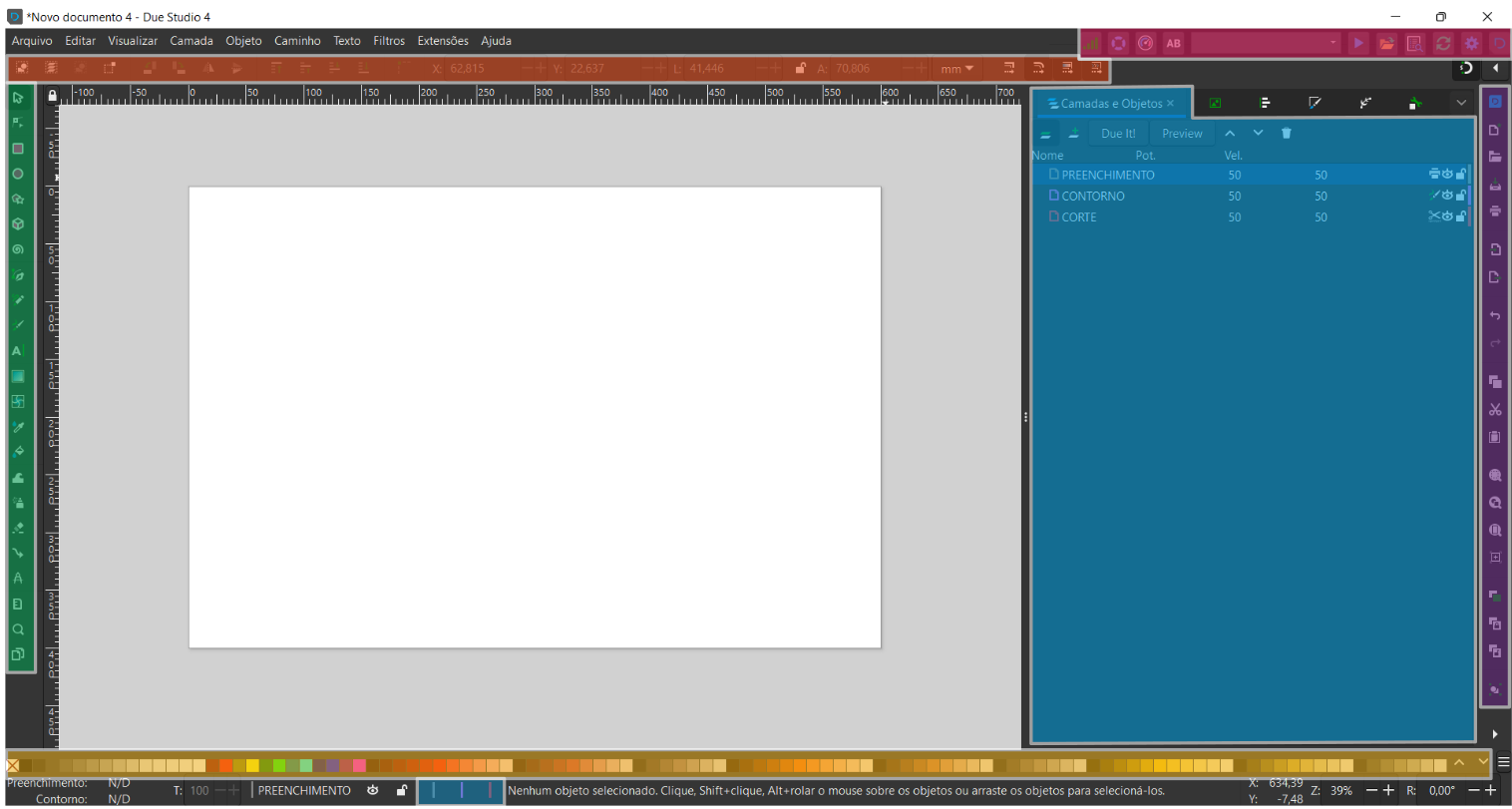Select the Text tool
Image resolution: width=1512 pixels, height=809 pixels.
[x=18, y=351]
